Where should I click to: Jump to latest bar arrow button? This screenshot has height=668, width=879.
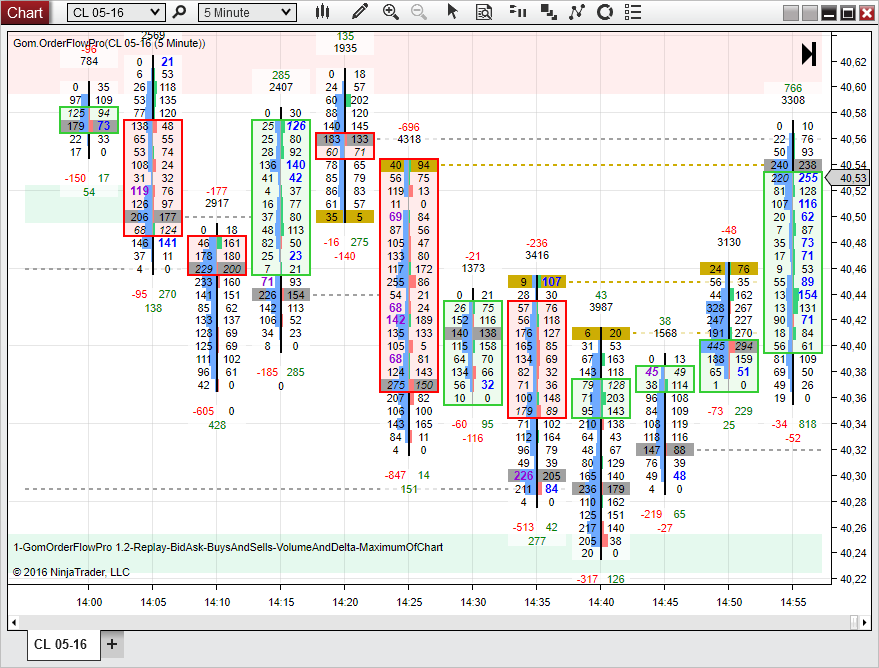(x=808, y=54)
